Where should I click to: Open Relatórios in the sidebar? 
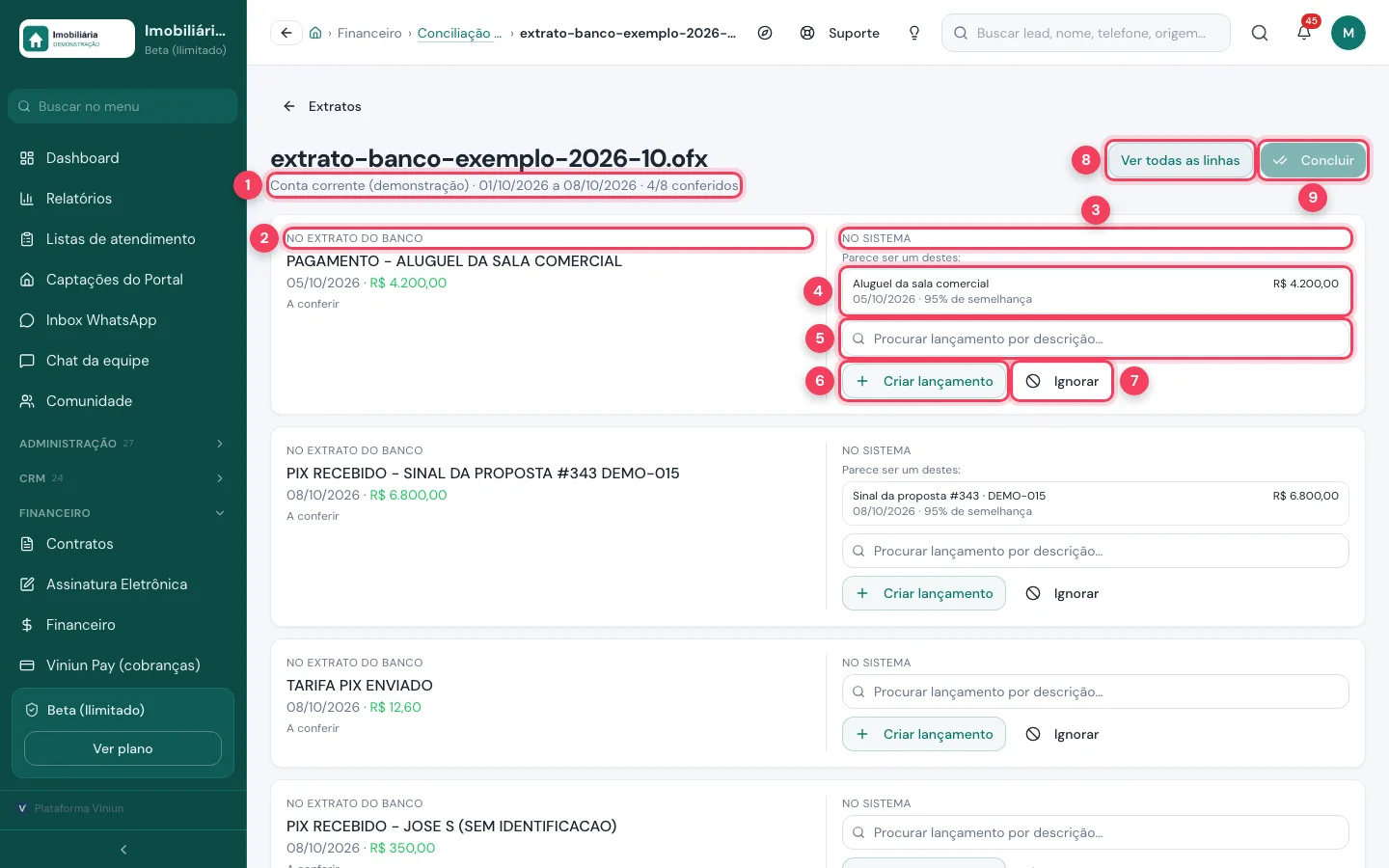pyautogui.click(x=123, y=199)
